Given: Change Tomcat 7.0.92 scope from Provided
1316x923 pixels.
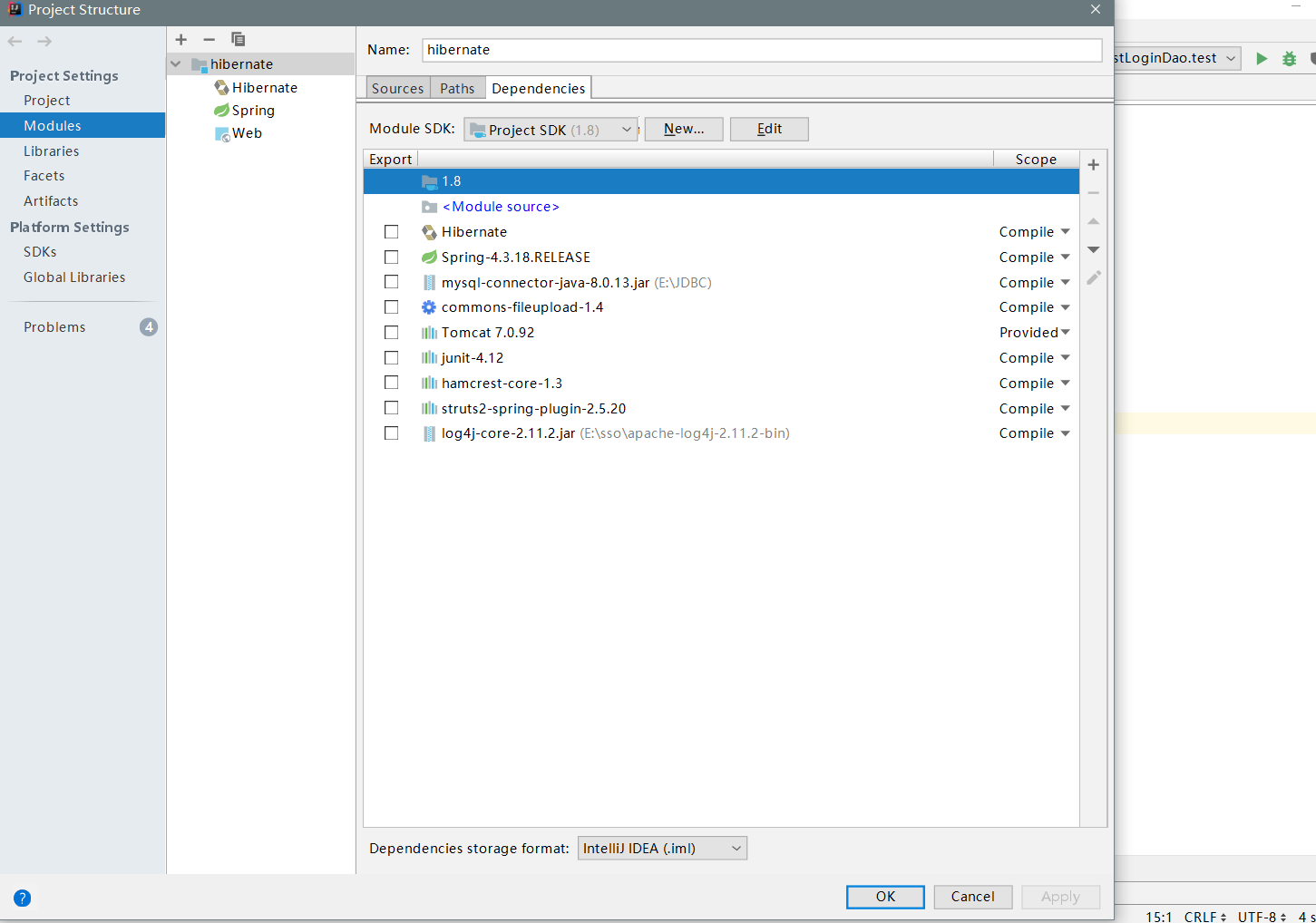Looking at the screenshot, I should (x=1033, y=332).
